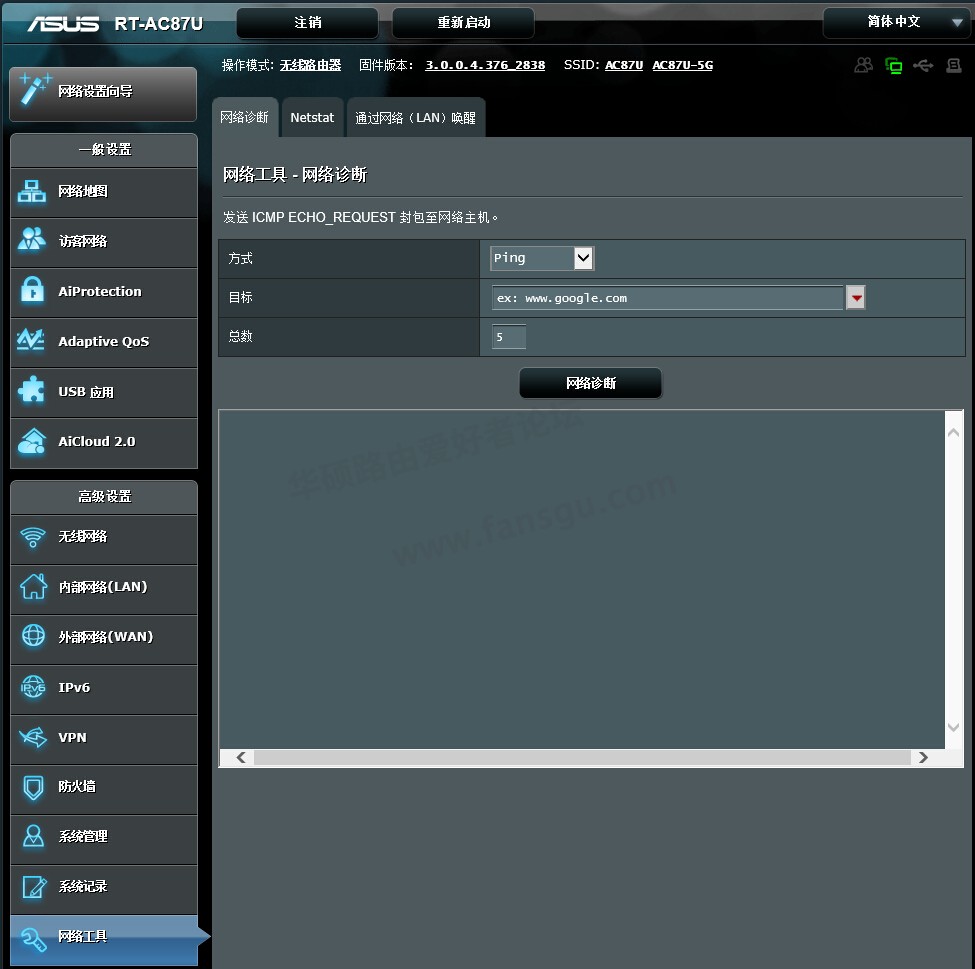Open 防火墙 menu item

[x=104, y=789]
